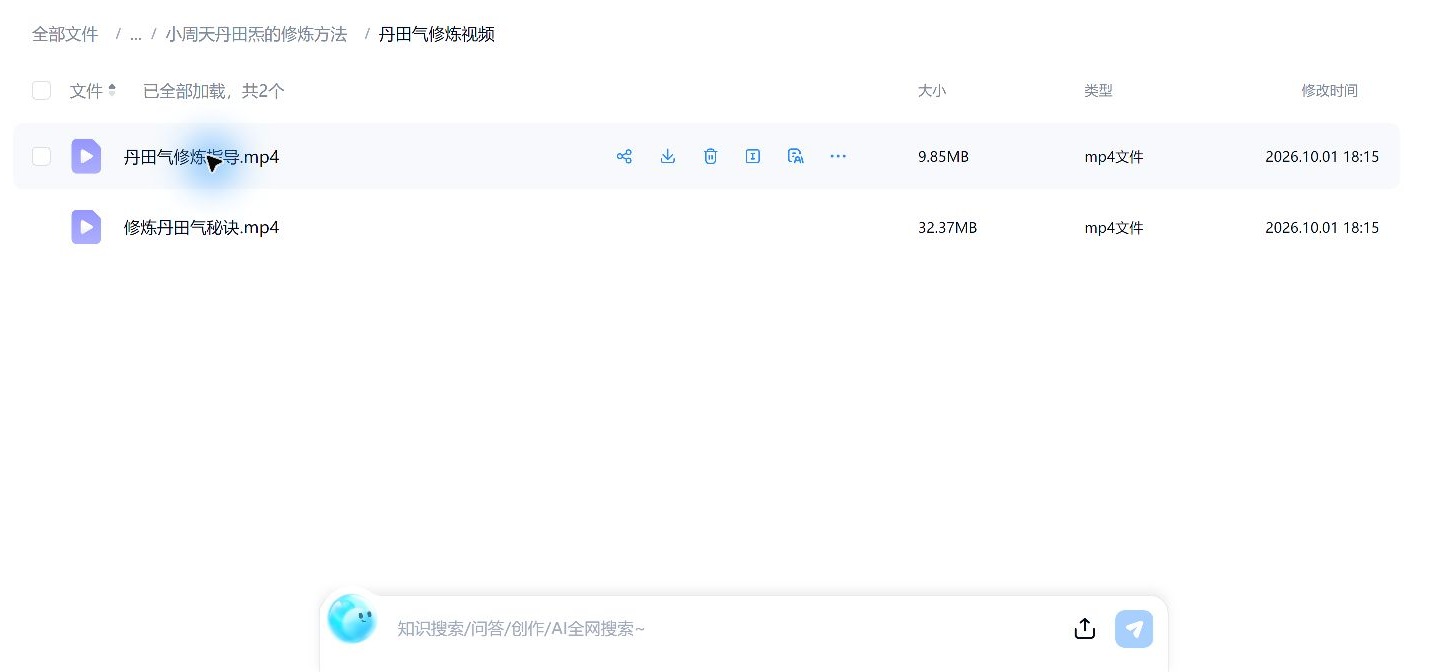Send the query with the paper-plane button

(x=1134, y=629)
